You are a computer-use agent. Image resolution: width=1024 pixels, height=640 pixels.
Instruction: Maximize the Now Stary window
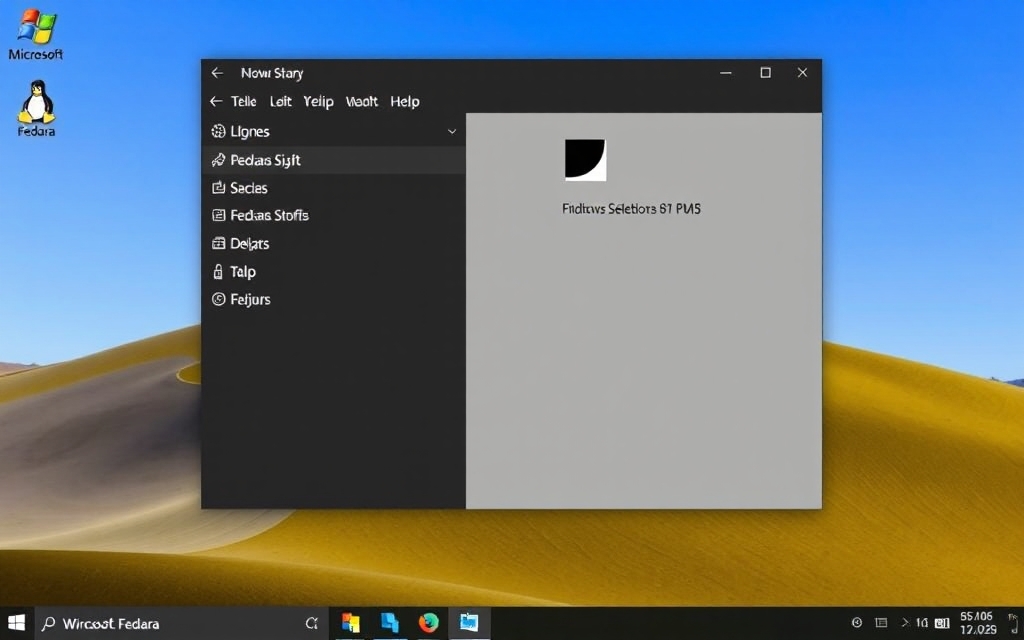pos(765,73)
